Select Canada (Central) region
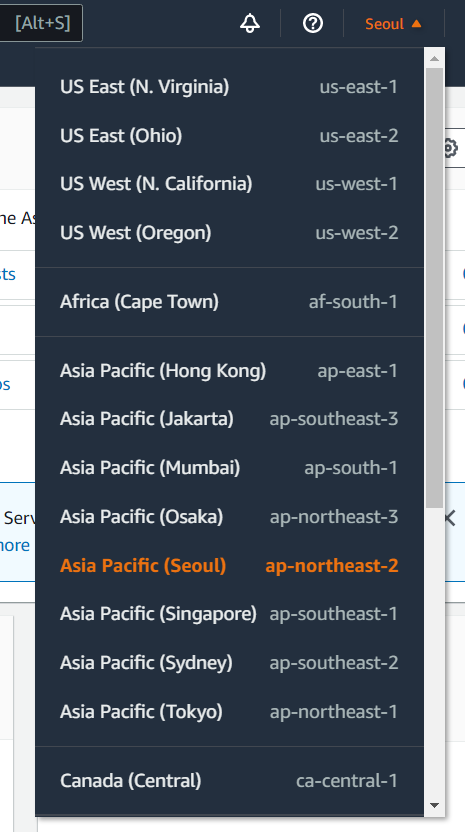This screenshot has width=465, height=832. (229, 781)
